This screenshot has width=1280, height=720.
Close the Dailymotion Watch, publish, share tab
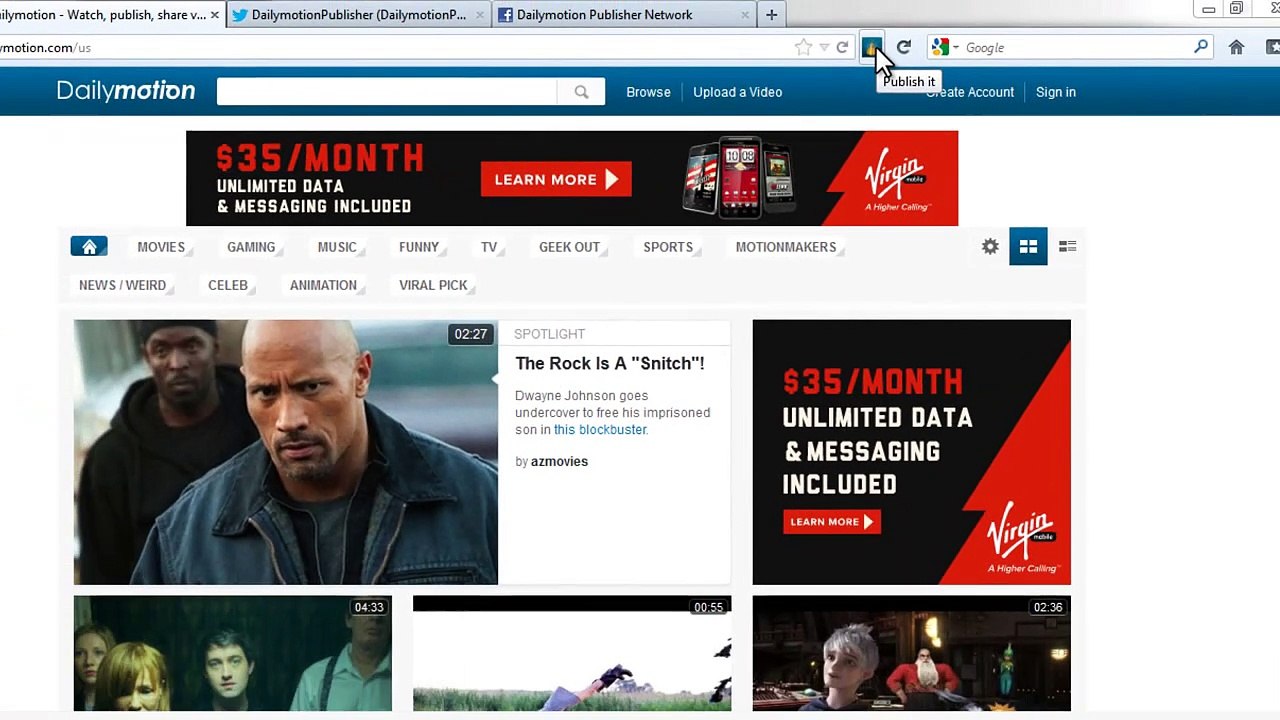(214, 15)
